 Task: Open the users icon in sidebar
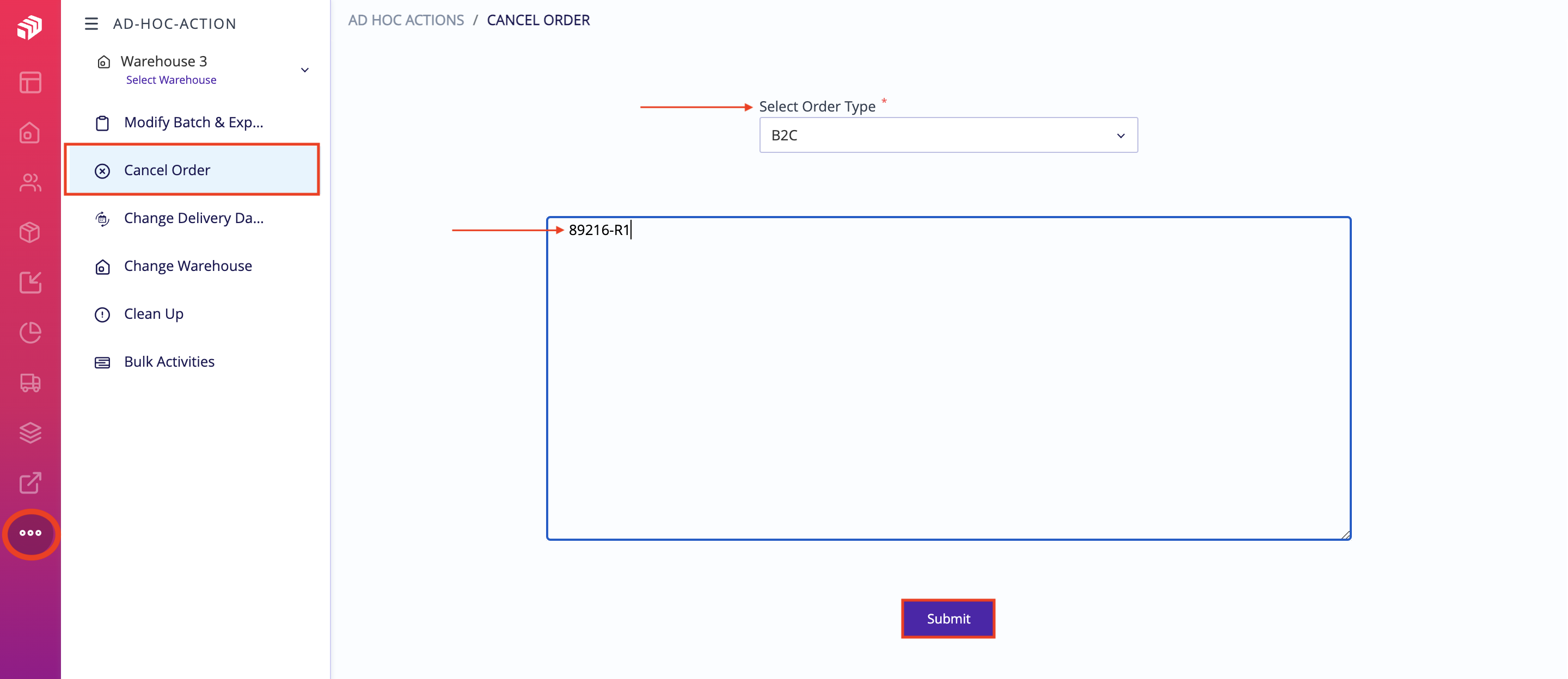[x=30, y=182]
